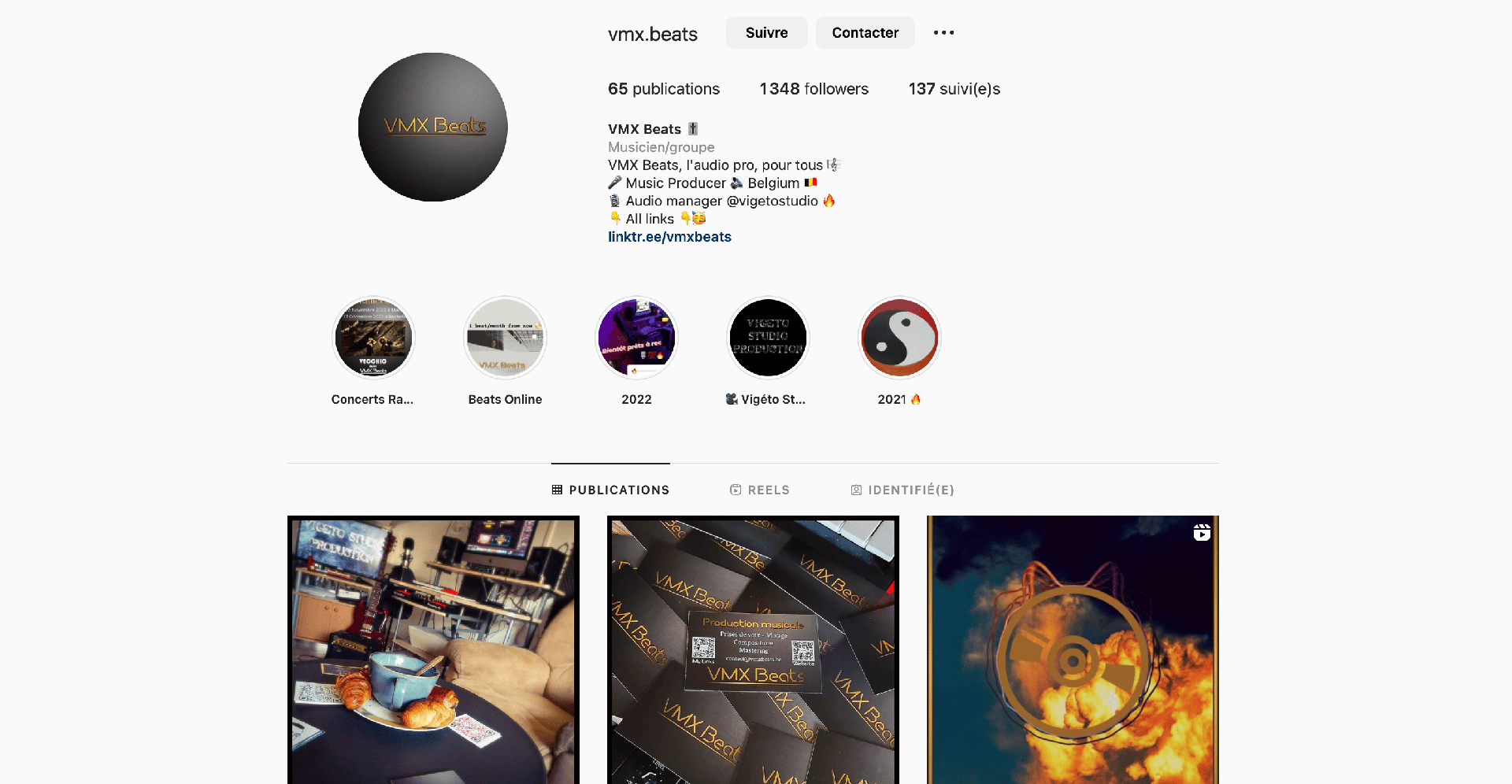Viewport: 1512px width, 784px height.
Task: Open the flaming golden disc reel post
Action: tap(1073, 649)
